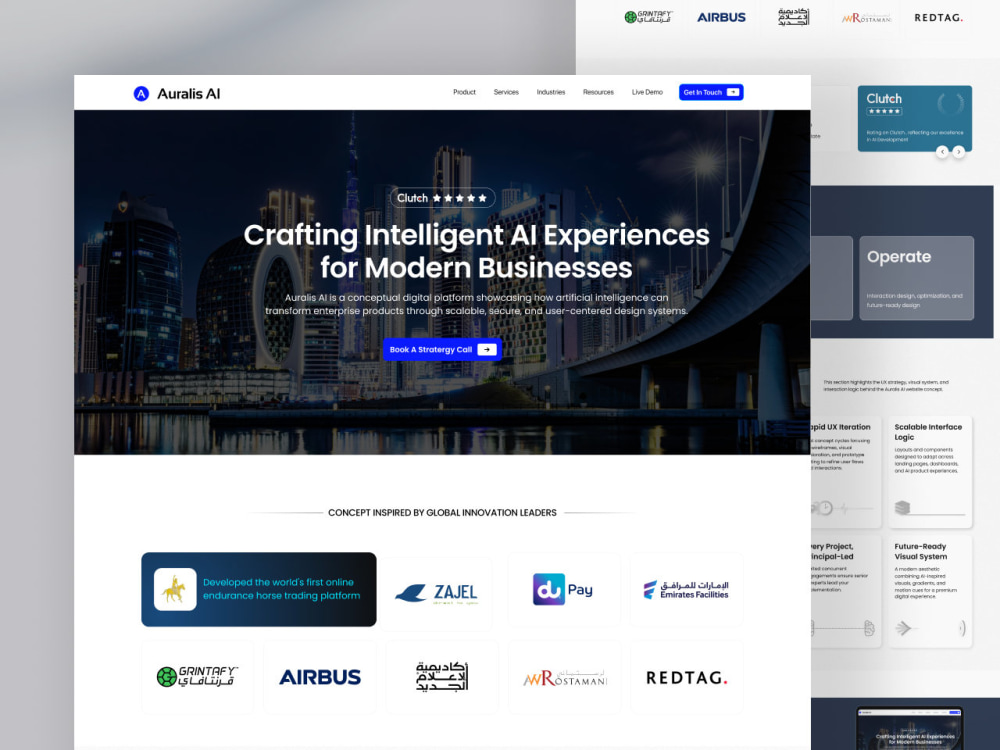
Task: Select Resources in the top navigation
Action: point(598,92)
